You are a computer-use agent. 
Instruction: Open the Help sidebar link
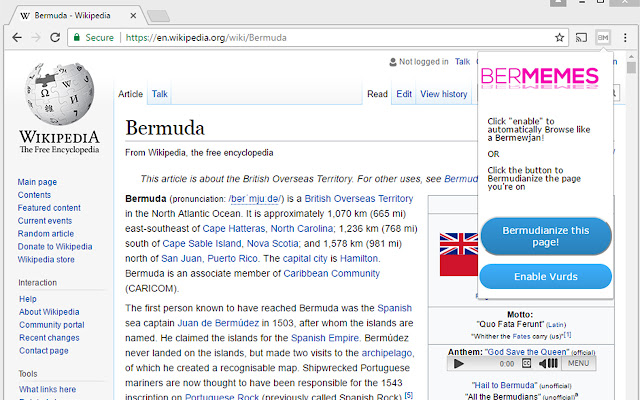(28, 299)
